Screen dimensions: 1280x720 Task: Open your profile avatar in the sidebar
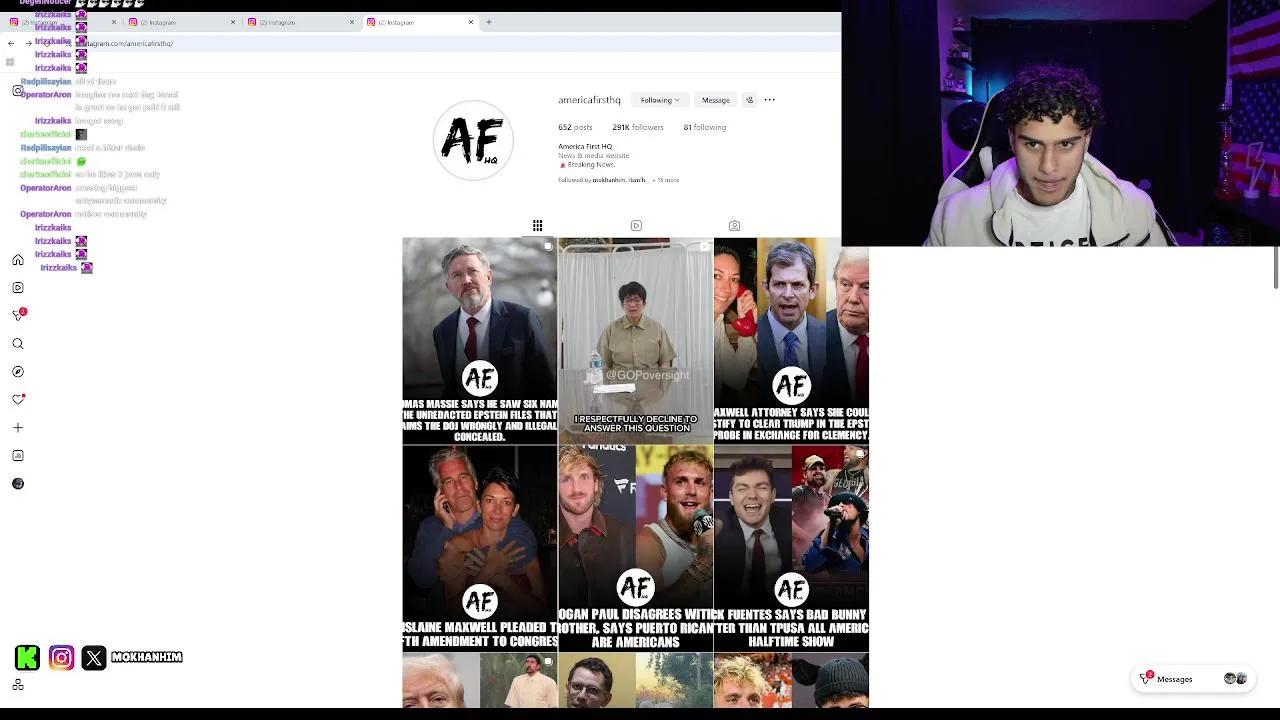[18, 484]
